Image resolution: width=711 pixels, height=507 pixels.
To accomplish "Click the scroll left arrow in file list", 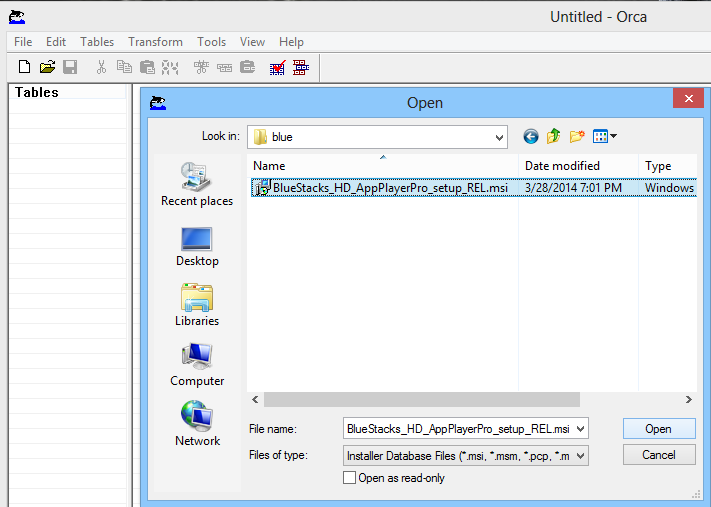I will (x=255, y=400).
